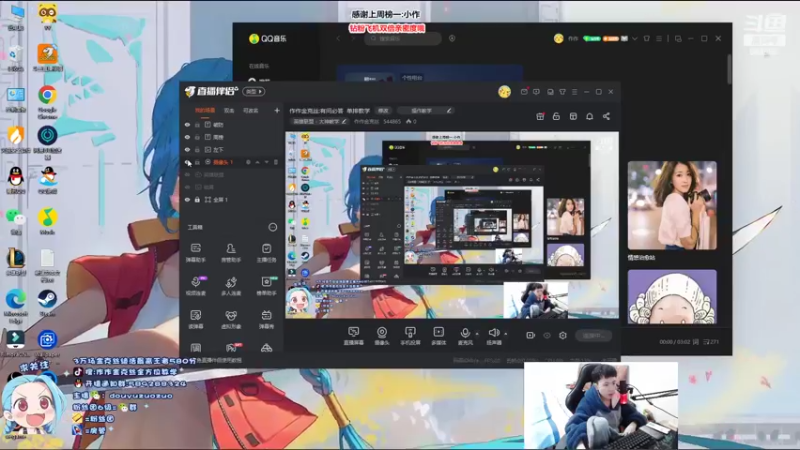
Task: Add 直播屏幕 screen capture source
Action: [x=354, y=336]
